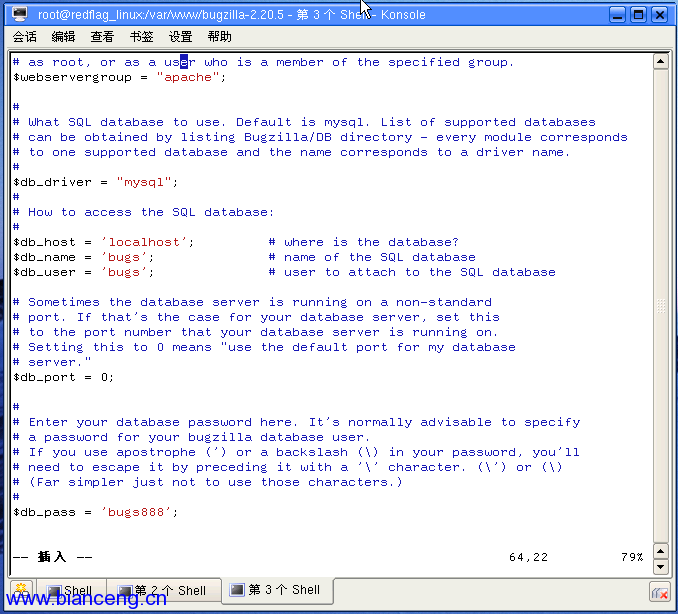
Task: Open the 设置 menu
Action: click(x=180, y=37)
